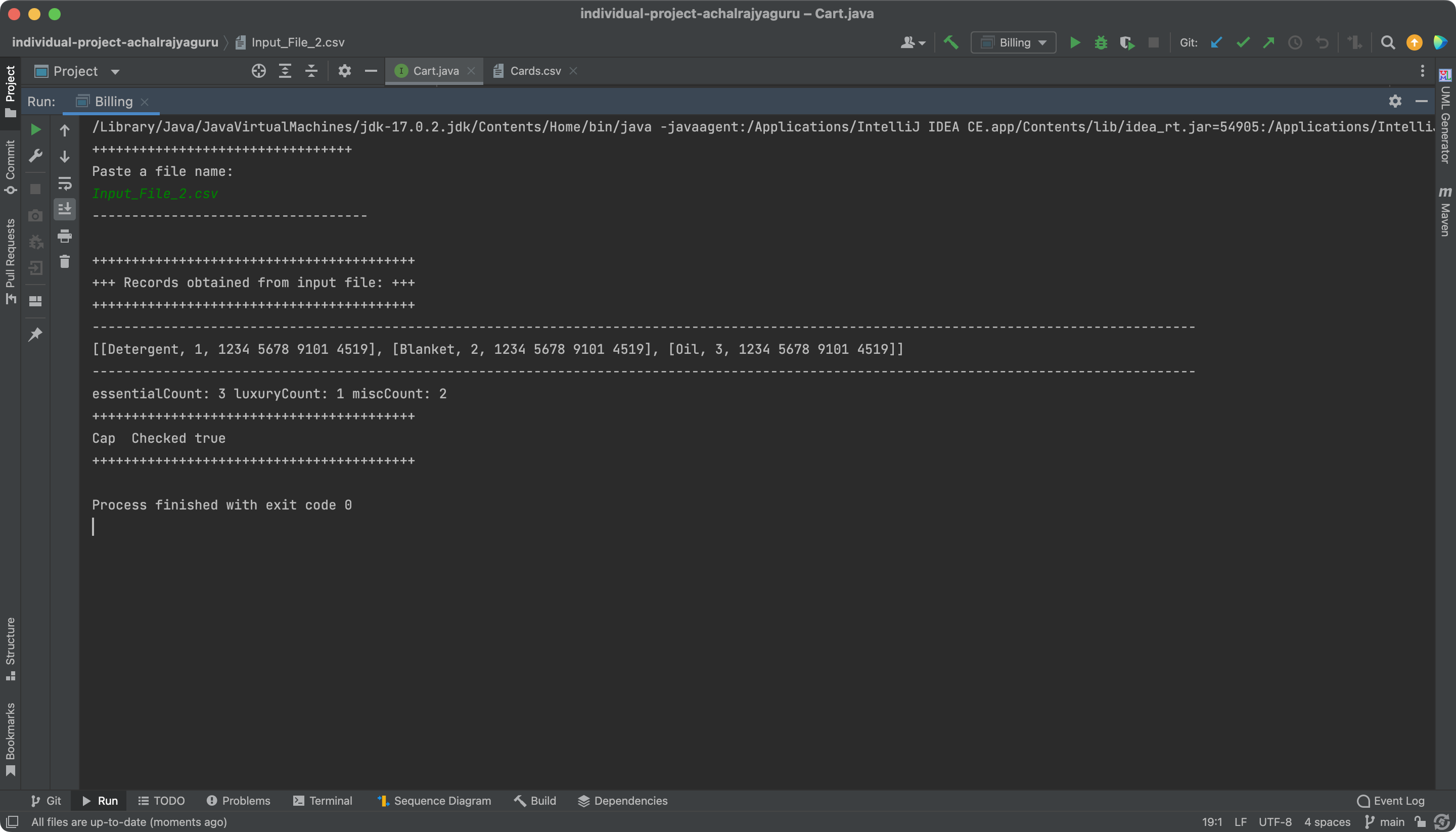Screen dimensions: 1456x832
Task: Open Search Everywhere magnifier icon
Action: click(x=1388, y=42)
